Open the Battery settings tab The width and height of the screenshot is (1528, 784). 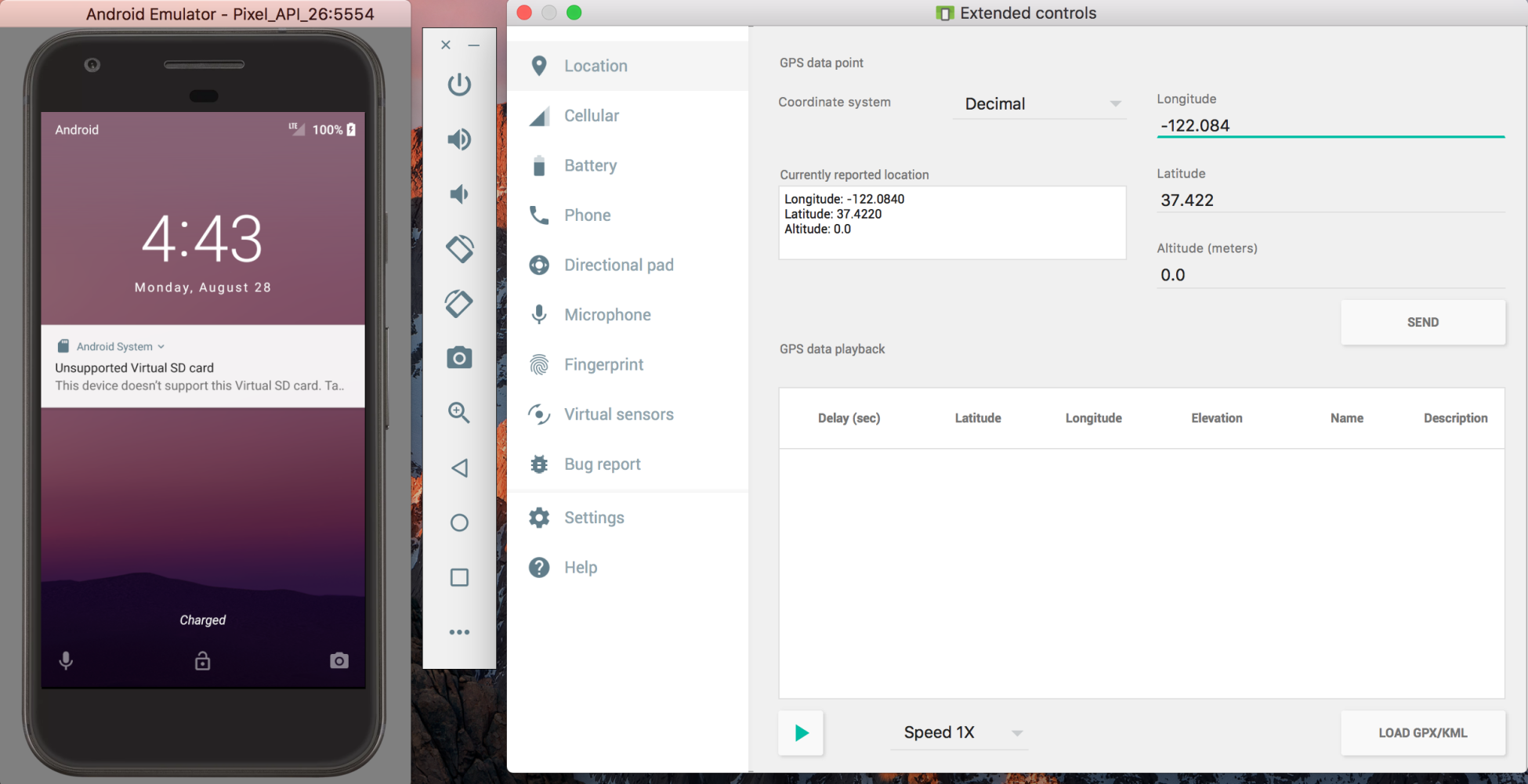628,165
